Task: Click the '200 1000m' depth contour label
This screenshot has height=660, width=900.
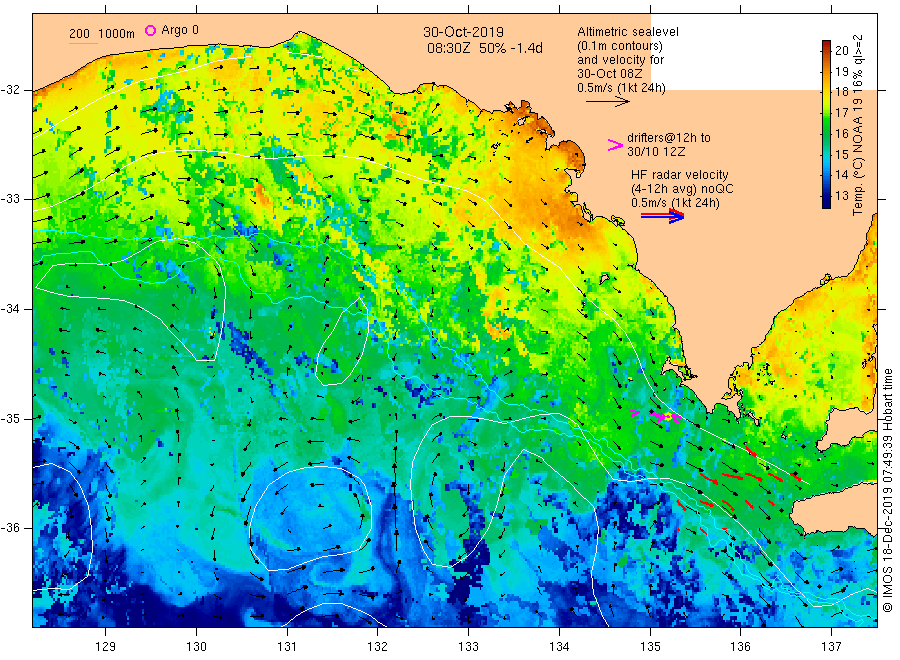Action: (102, 34)
